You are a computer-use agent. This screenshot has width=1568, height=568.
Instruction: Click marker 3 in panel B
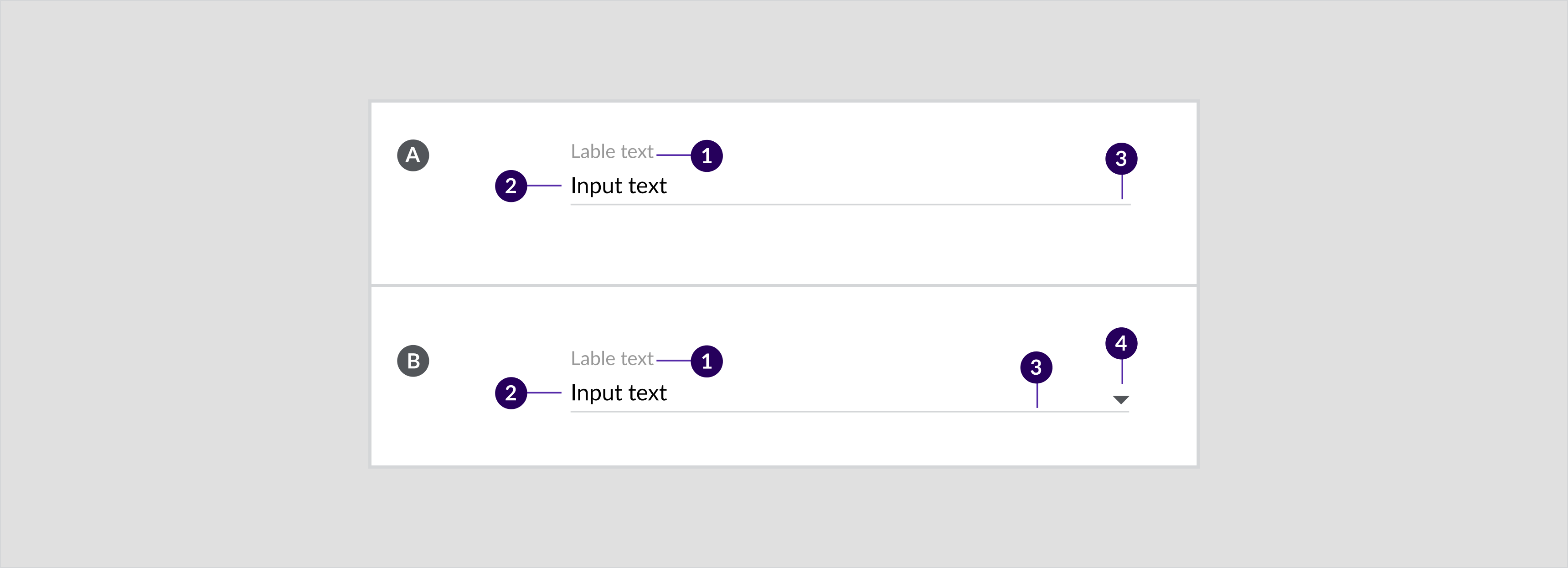point(1036,367)
